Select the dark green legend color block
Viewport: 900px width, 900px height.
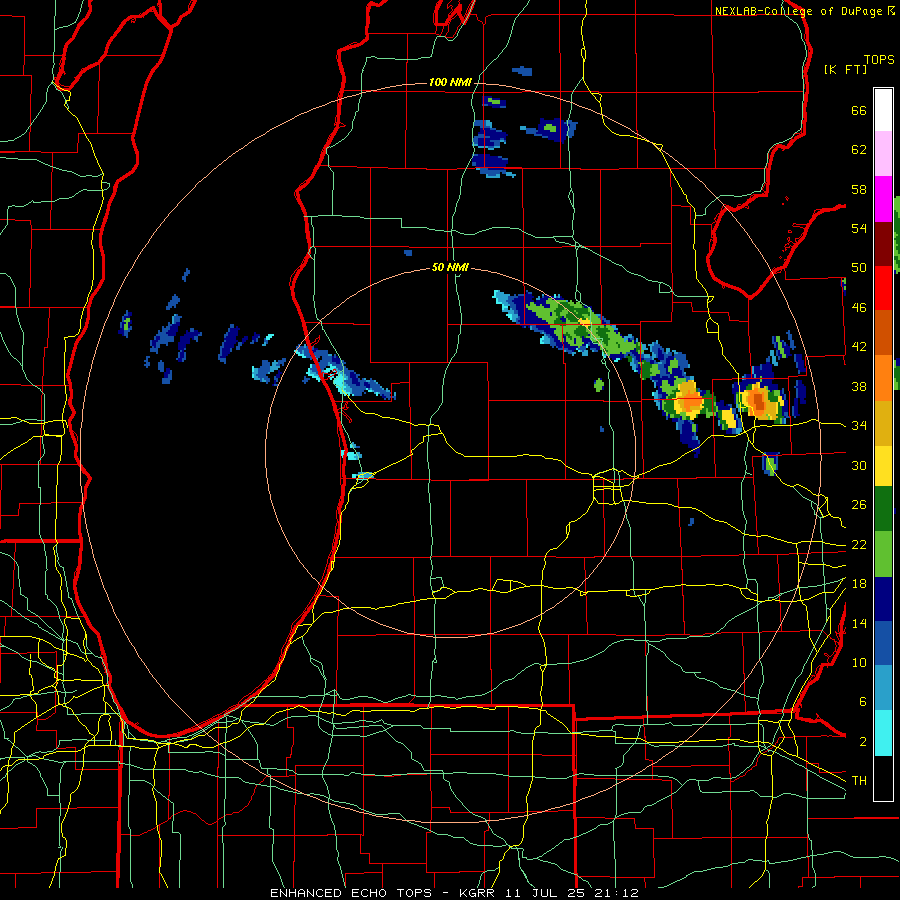click(x=883, y=509)
